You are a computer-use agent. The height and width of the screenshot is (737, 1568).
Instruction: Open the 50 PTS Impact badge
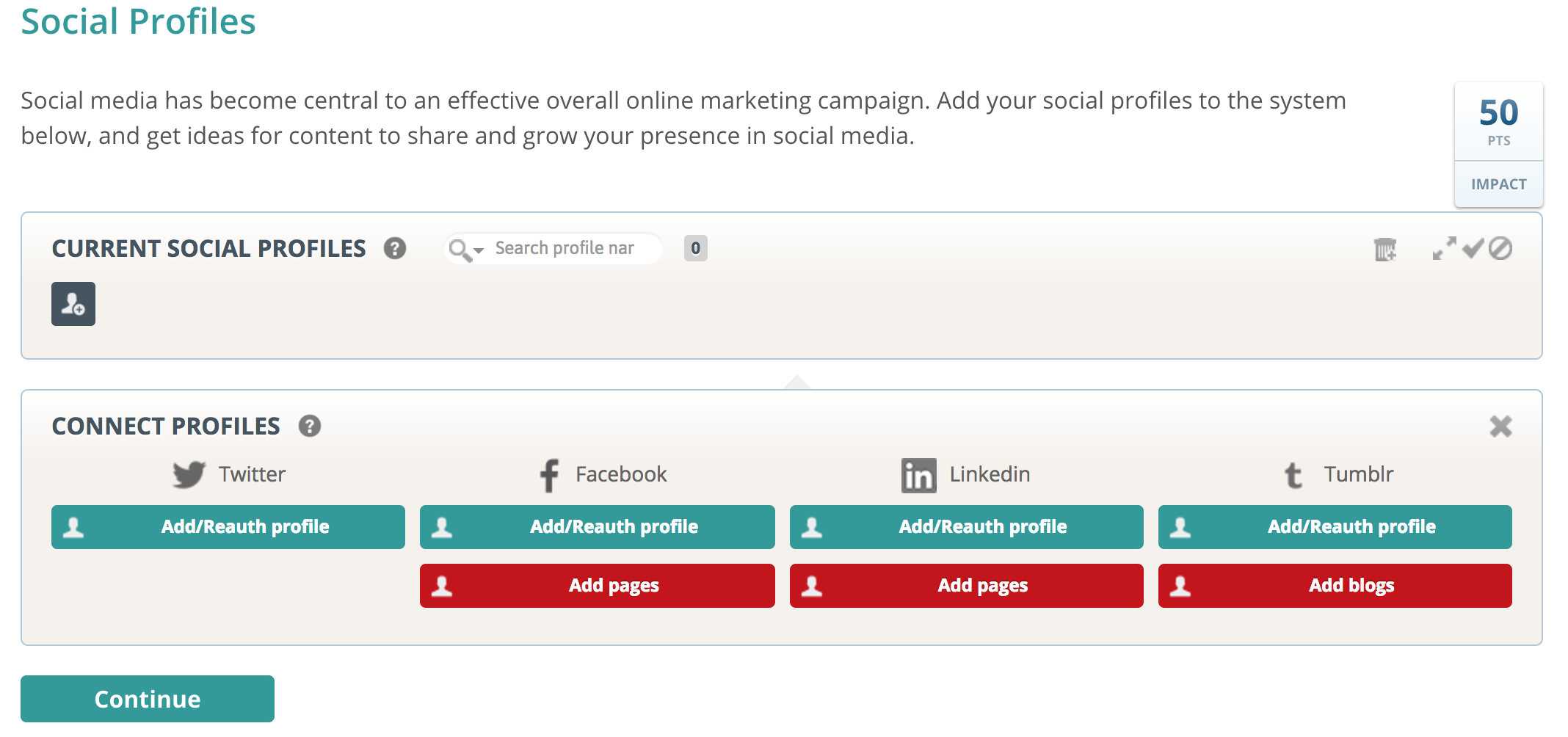click(x=1499, y=145)
